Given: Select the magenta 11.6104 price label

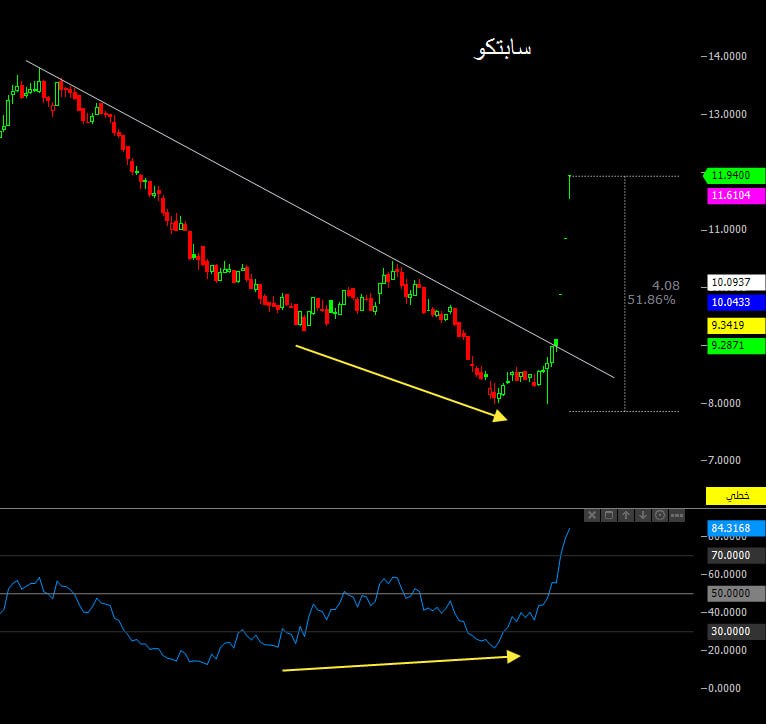Looking at the screenshot, I should click(736, 195).
